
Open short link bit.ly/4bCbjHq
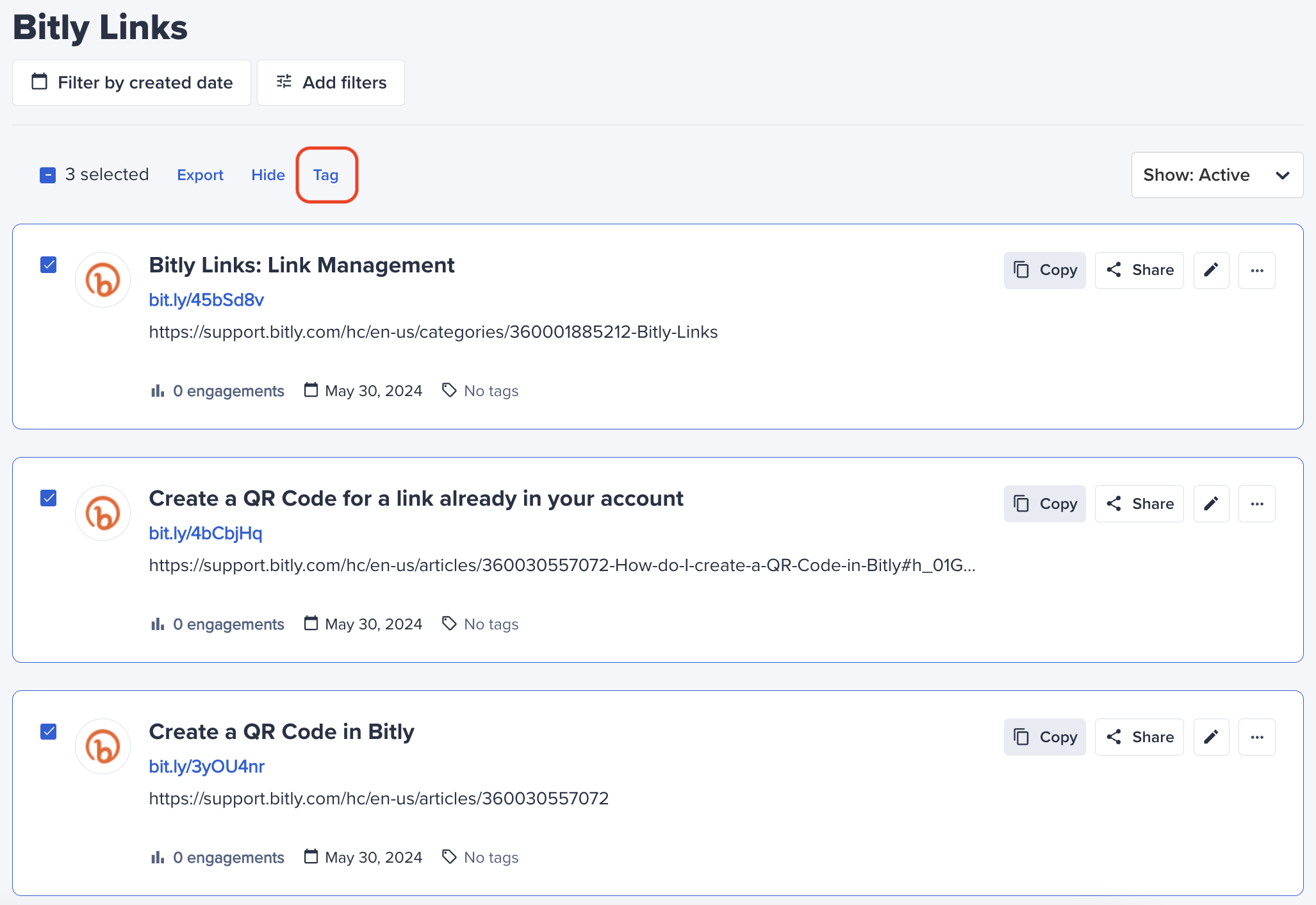pos(206,533)
